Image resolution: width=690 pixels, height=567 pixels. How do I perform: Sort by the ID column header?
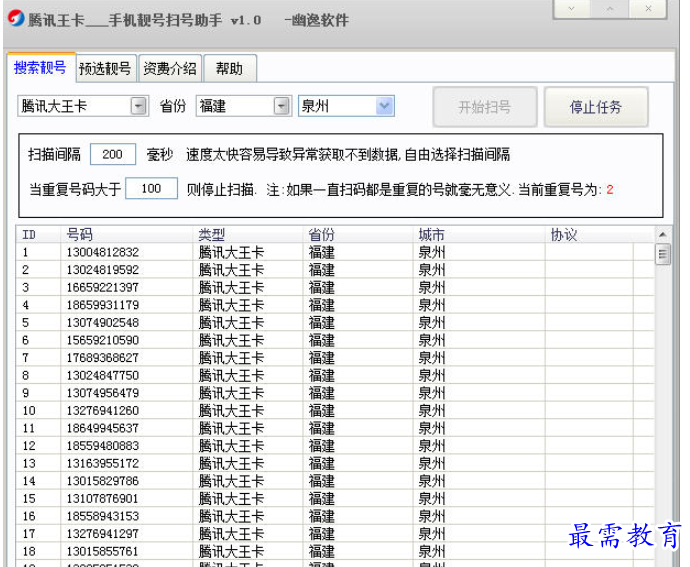pos(38,235)
